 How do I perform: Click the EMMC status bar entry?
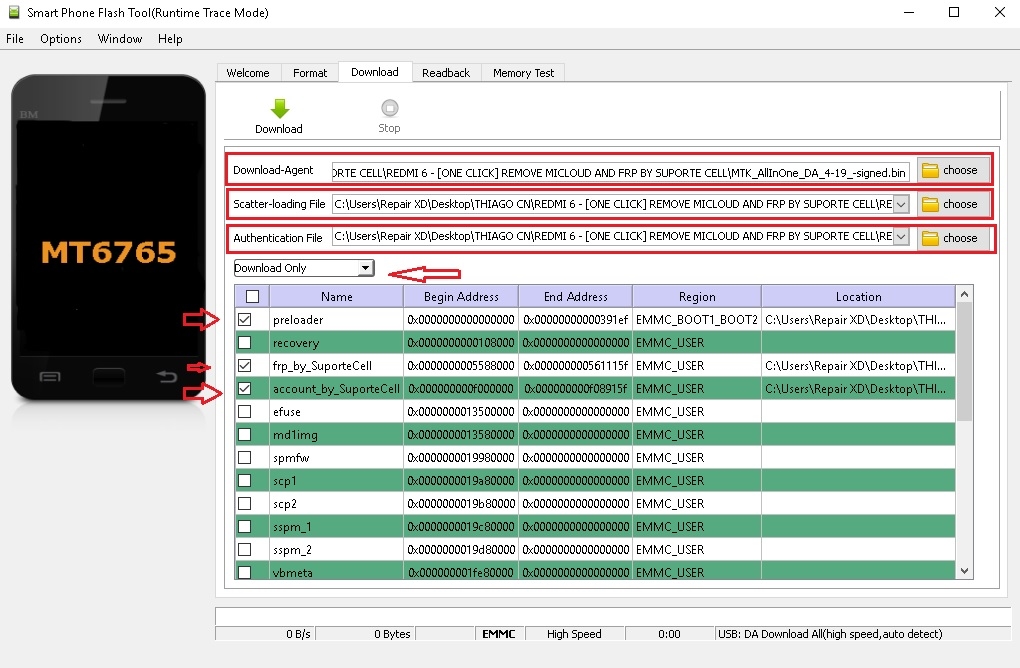coord(499,634)
